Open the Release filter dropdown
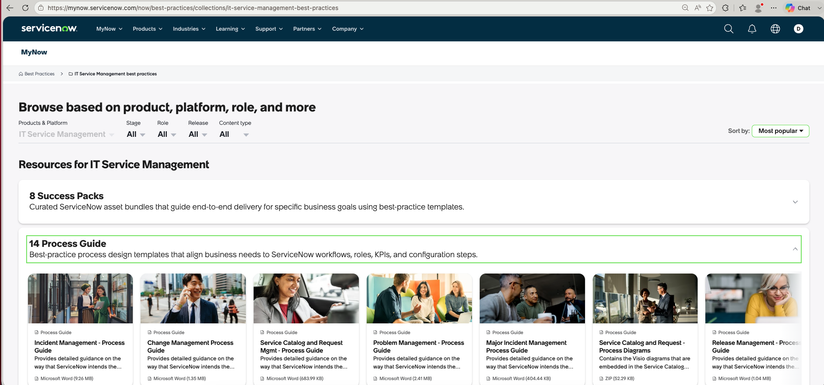824x385 pixels. (x=198, y=134)
